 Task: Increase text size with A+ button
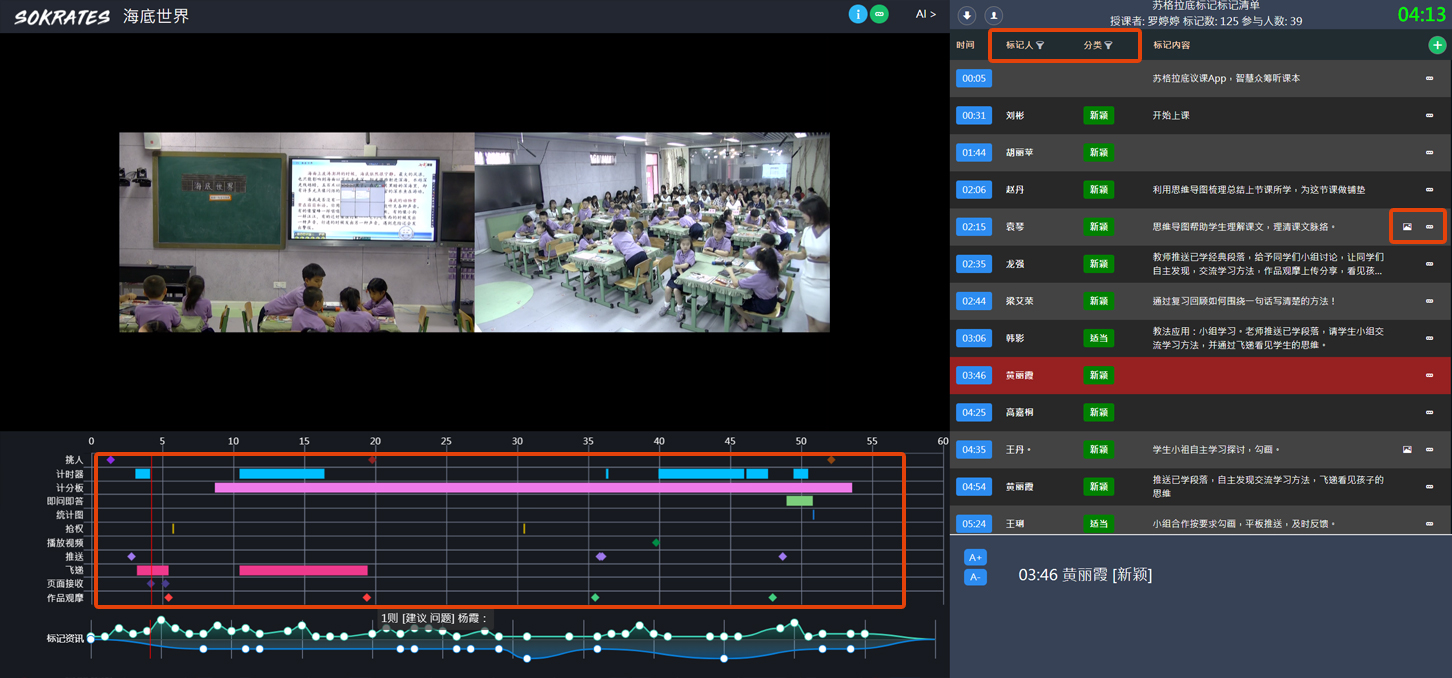click(975, 557)
